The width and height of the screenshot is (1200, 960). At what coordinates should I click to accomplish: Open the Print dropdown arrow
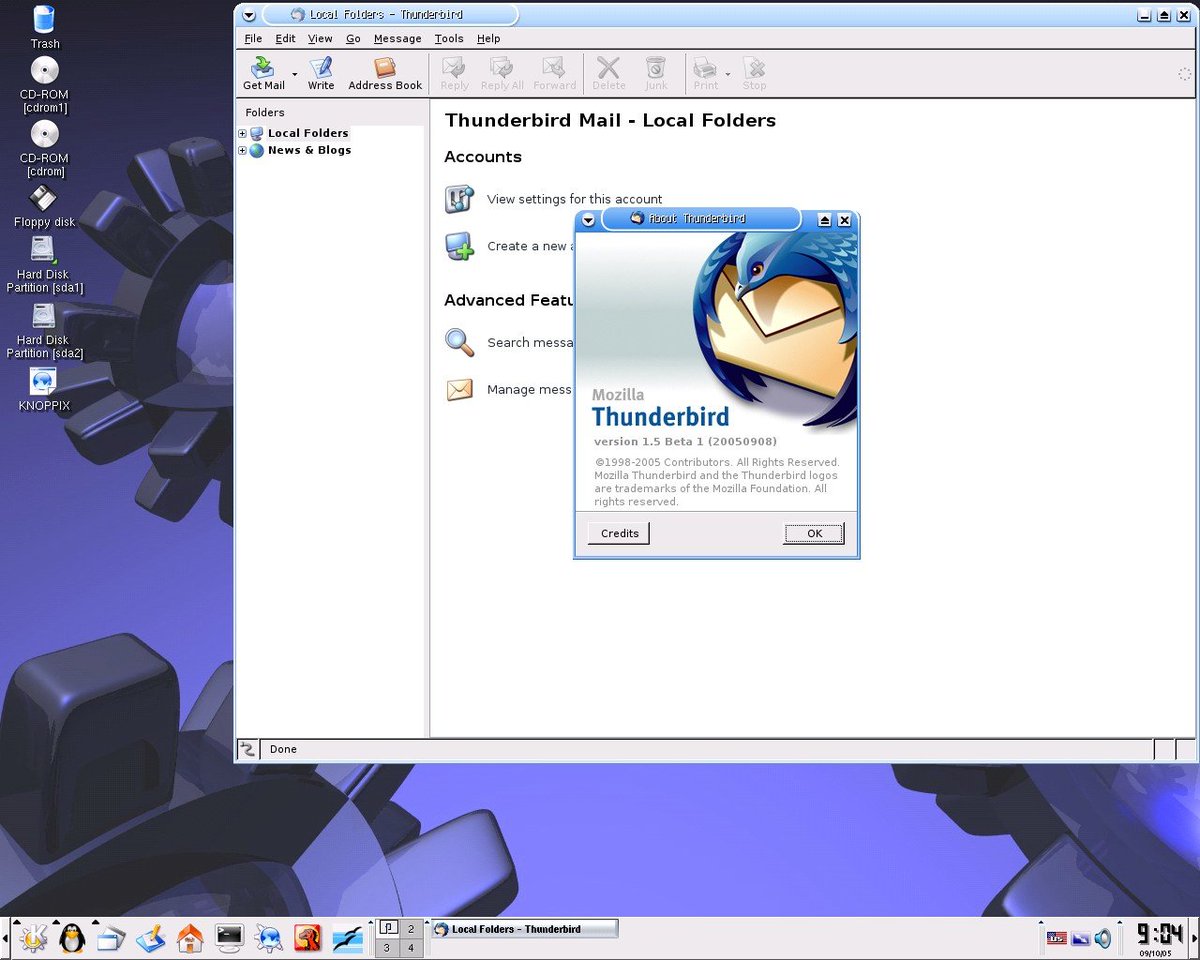tap(728, 74)
